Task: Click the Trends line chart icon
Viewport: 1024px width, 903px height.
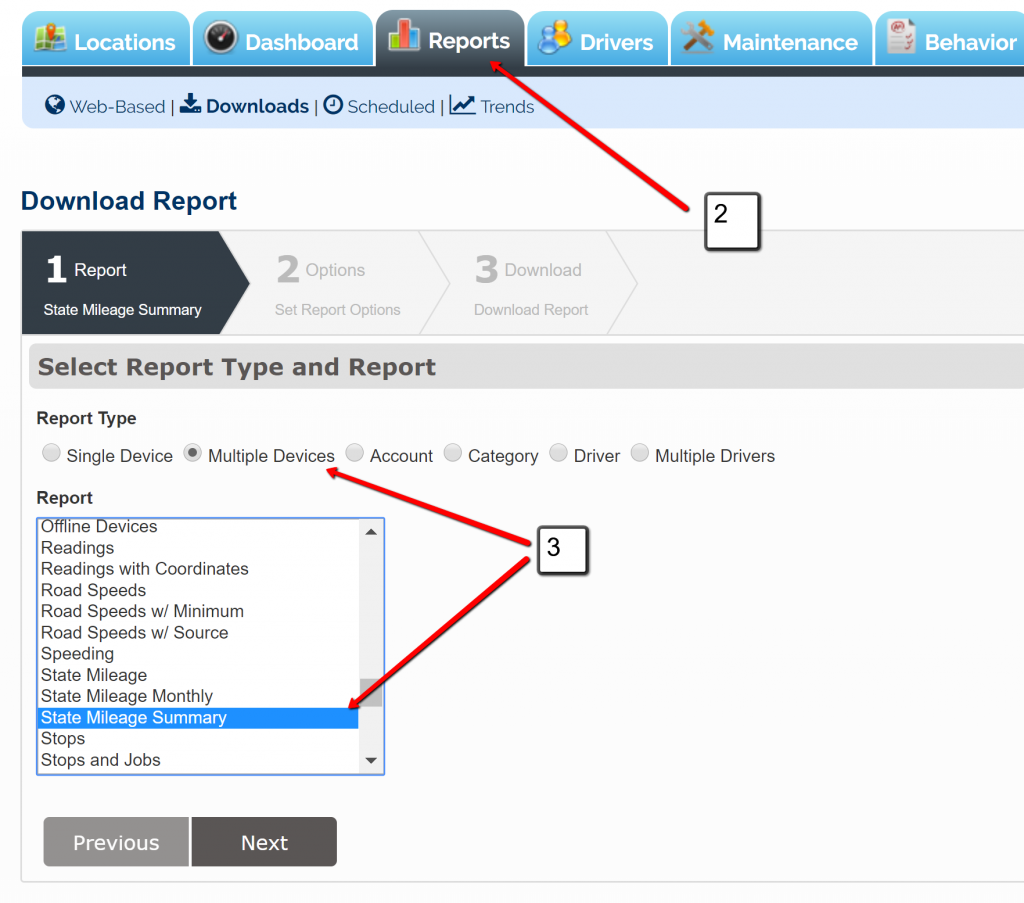Action: click(462, 104)
